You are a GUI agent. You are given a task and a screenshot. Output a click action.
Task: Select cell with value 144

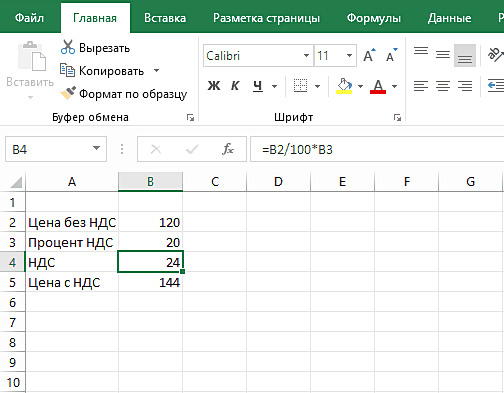[x=150, y=282]
